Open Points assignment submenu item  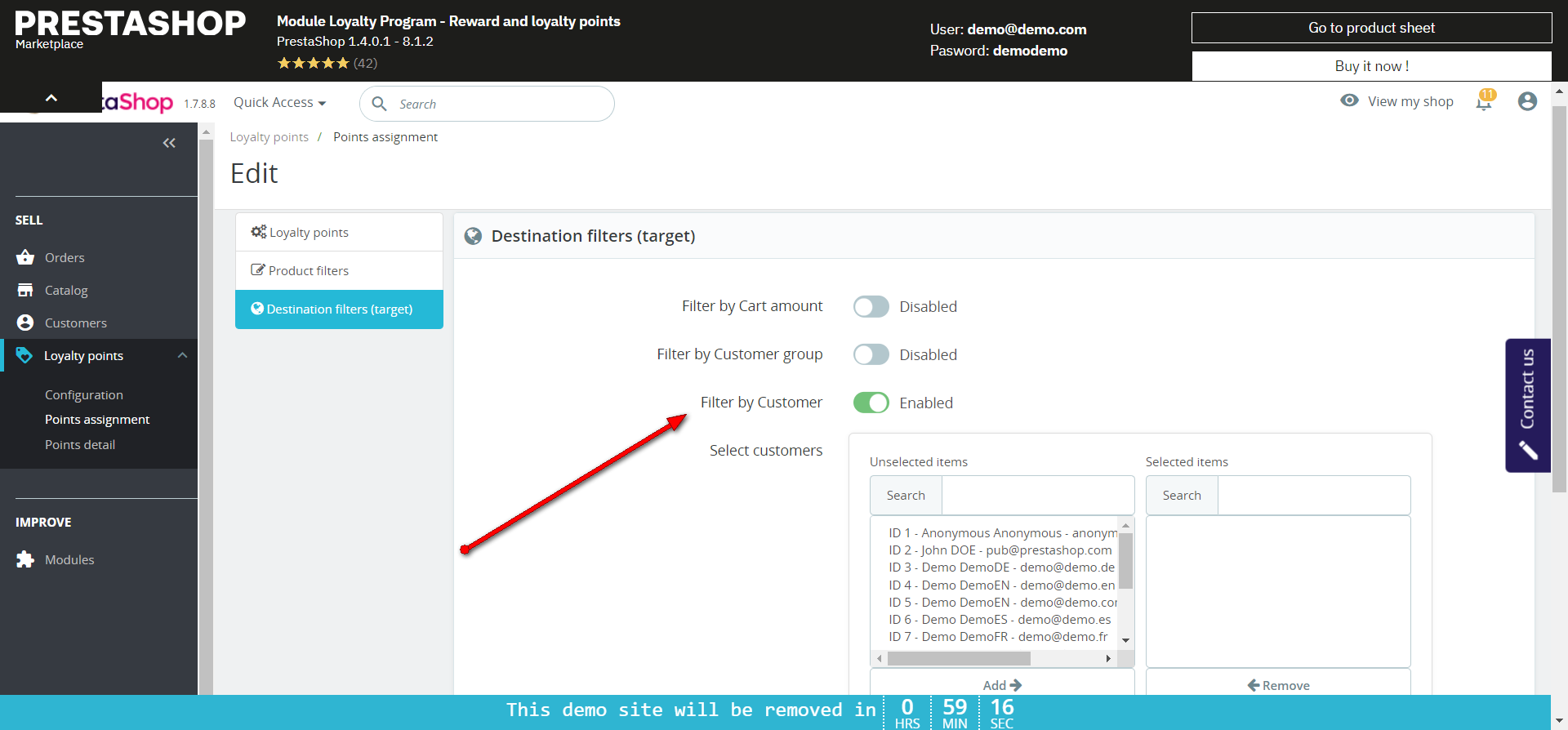97,419
